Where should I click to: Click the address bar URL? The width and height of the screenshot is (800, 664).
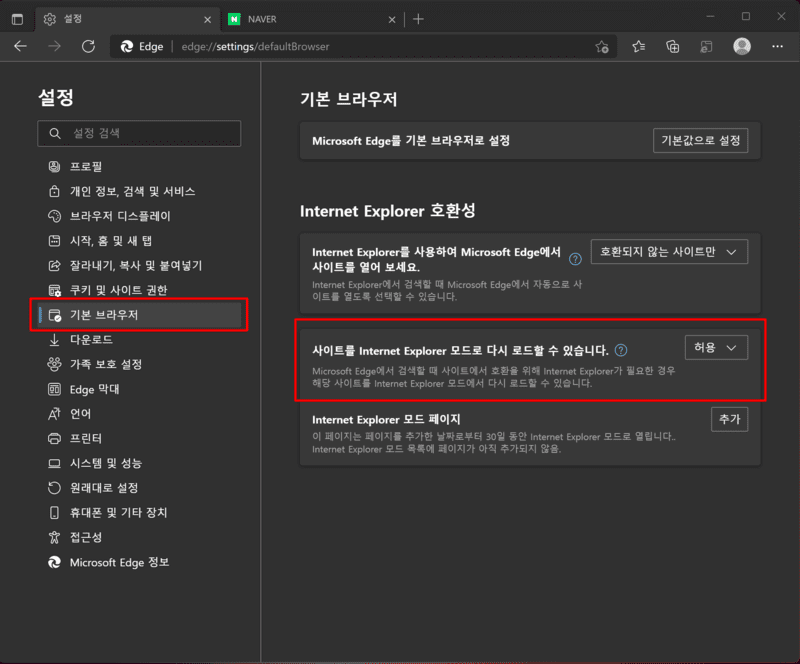pyautogui.click(x=255, y=46)
